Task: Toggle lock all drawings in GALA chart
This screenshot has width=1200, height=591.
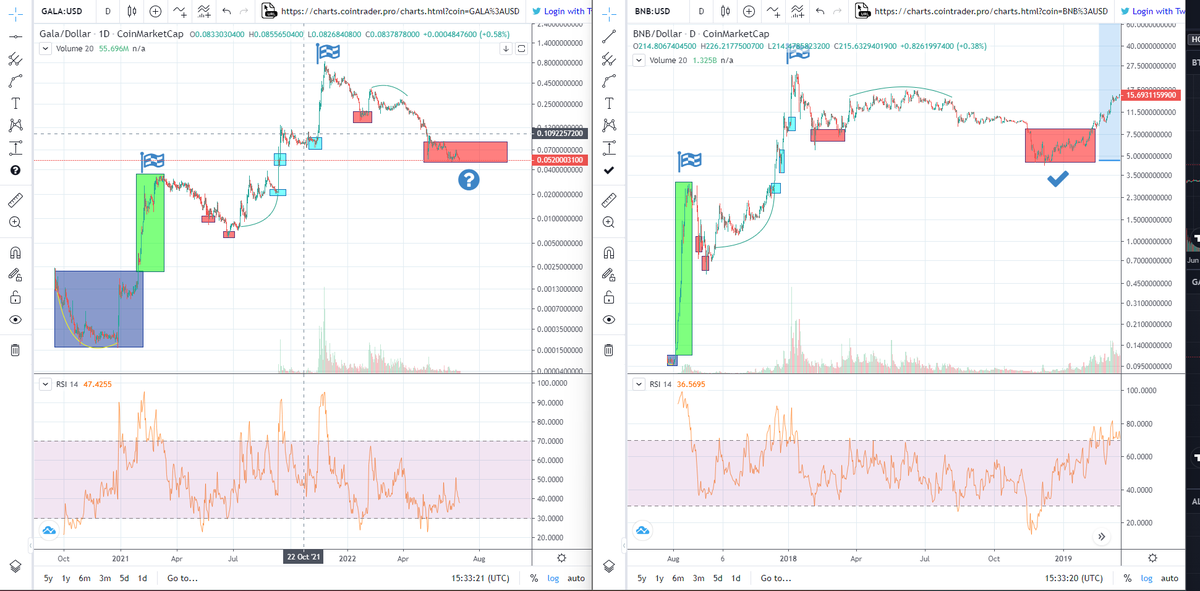Action: (15, 297)
